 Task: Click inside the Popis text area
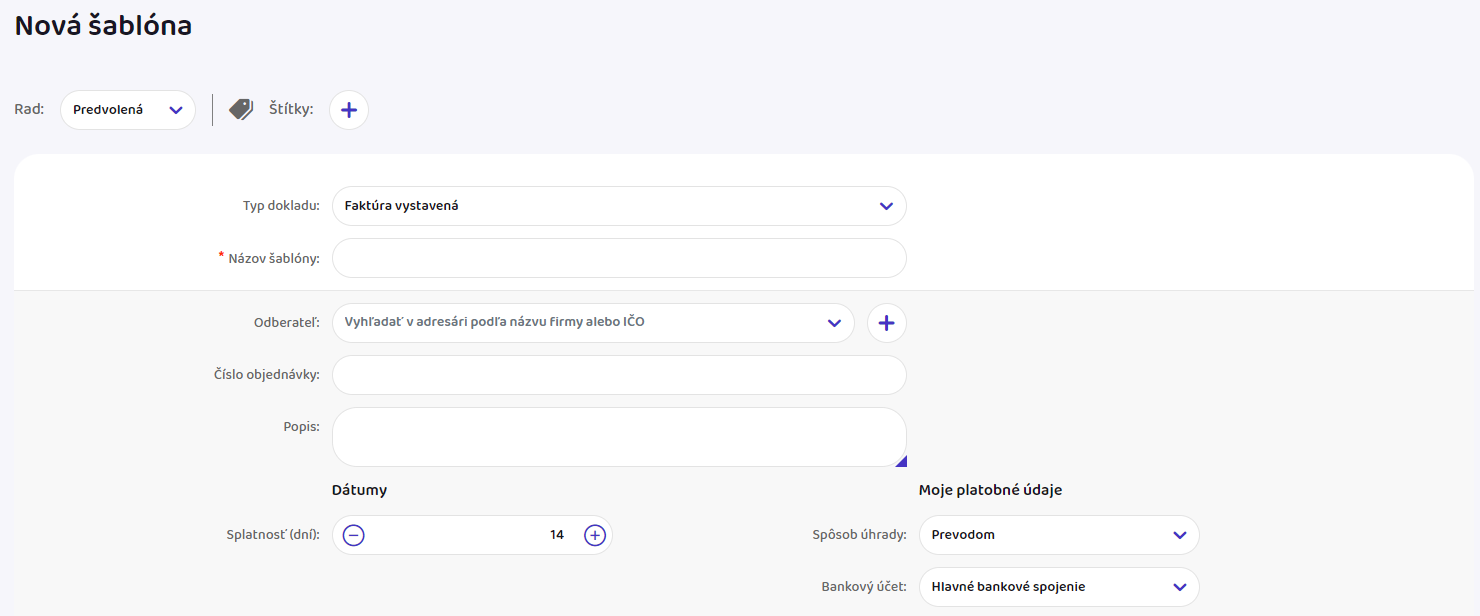(x=618, y=437)
